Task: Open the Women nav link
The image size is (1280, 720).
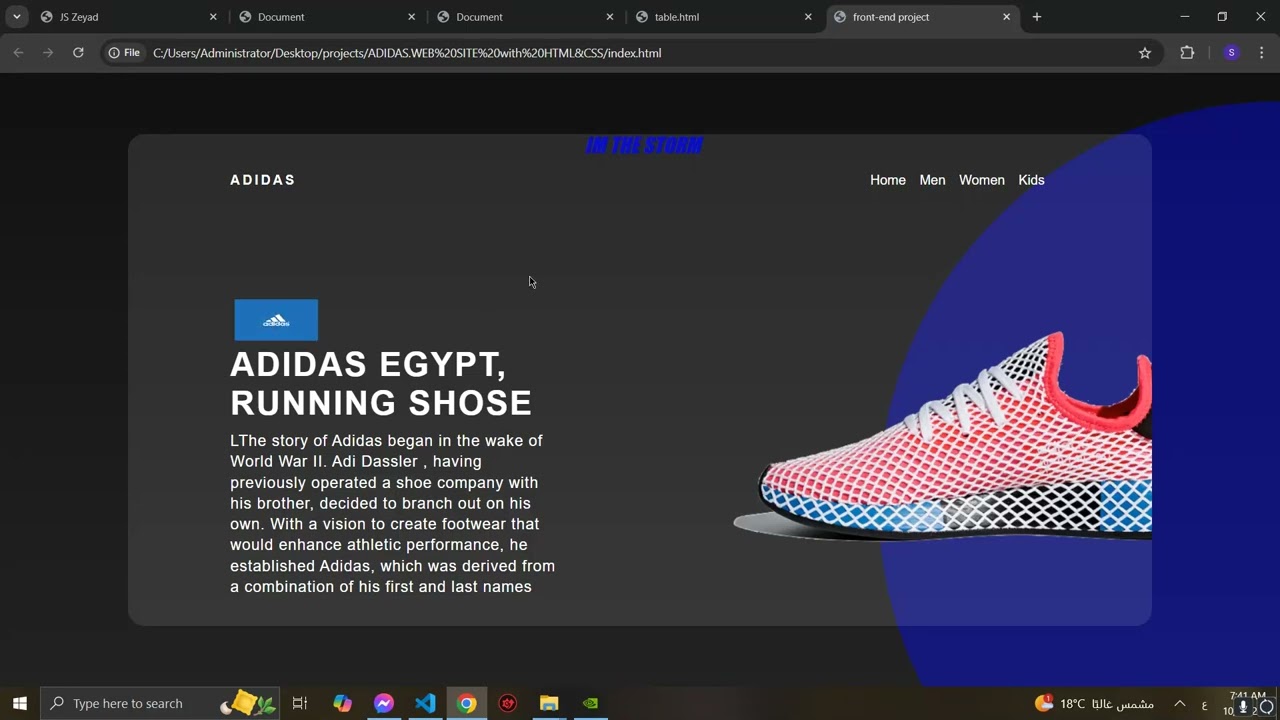Action: pyautogui.click(x=982, y=180)
